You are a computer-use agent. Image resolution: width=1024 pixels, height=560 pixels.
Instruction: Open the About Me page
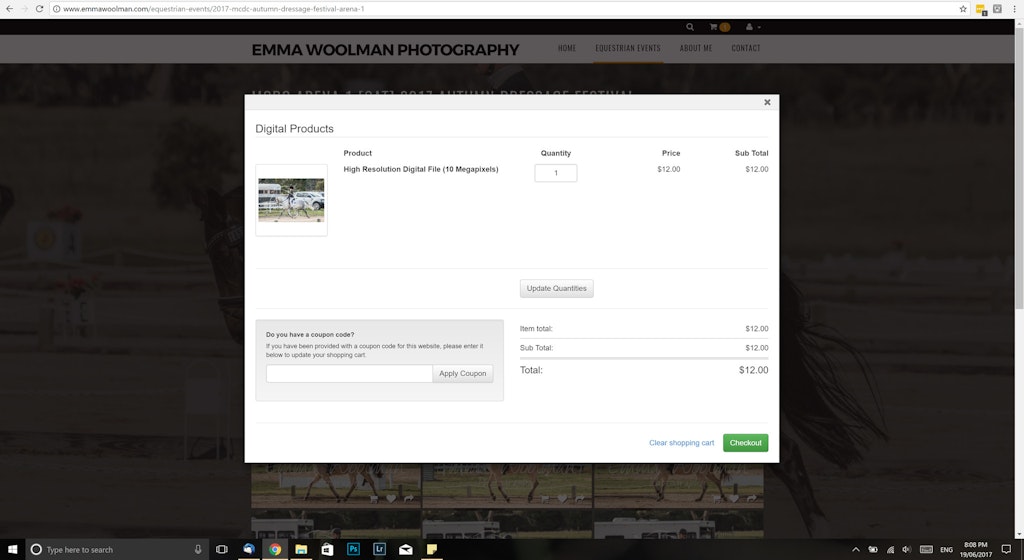pos(696,48)
